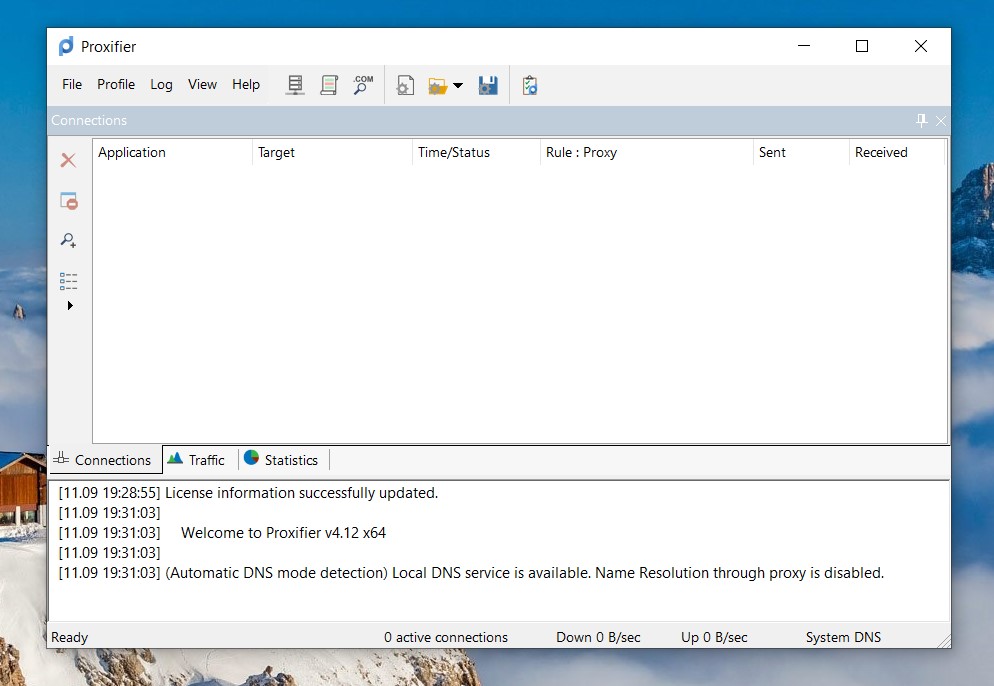Click the magnifier plus sidebar icon
This screenshot has height=686, width=994.
pos(68,240)
